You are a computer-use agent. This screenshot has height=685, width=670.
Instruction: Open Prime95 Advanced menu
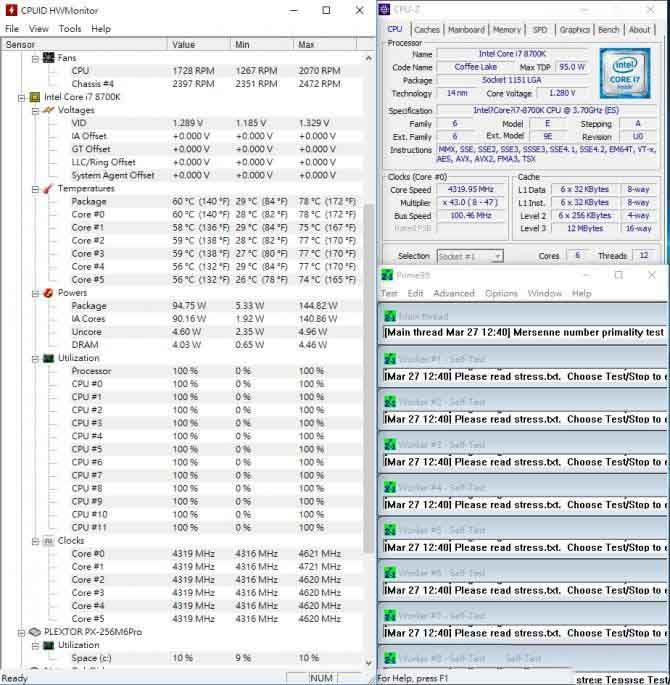tap(454, 293)
